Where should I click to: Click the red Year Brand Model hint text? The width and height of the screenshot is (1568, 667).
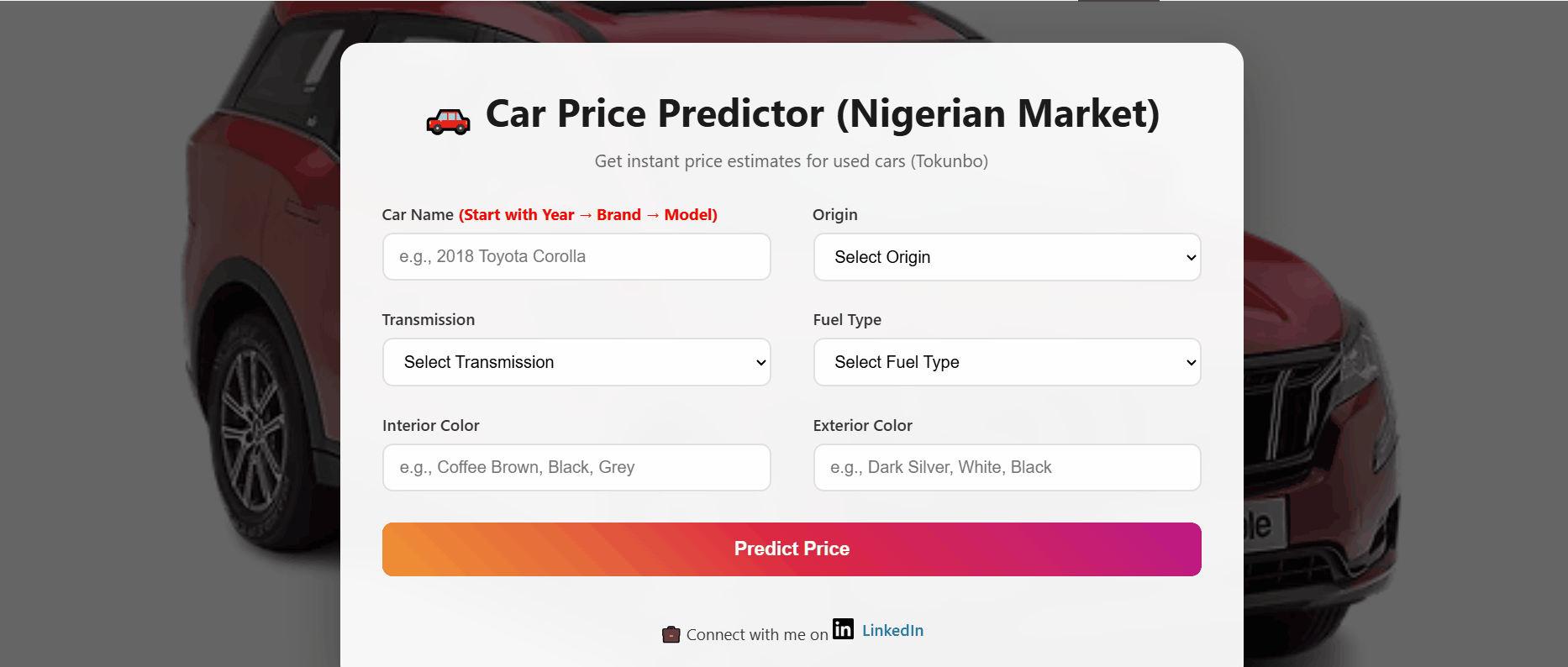pos(587,214)
